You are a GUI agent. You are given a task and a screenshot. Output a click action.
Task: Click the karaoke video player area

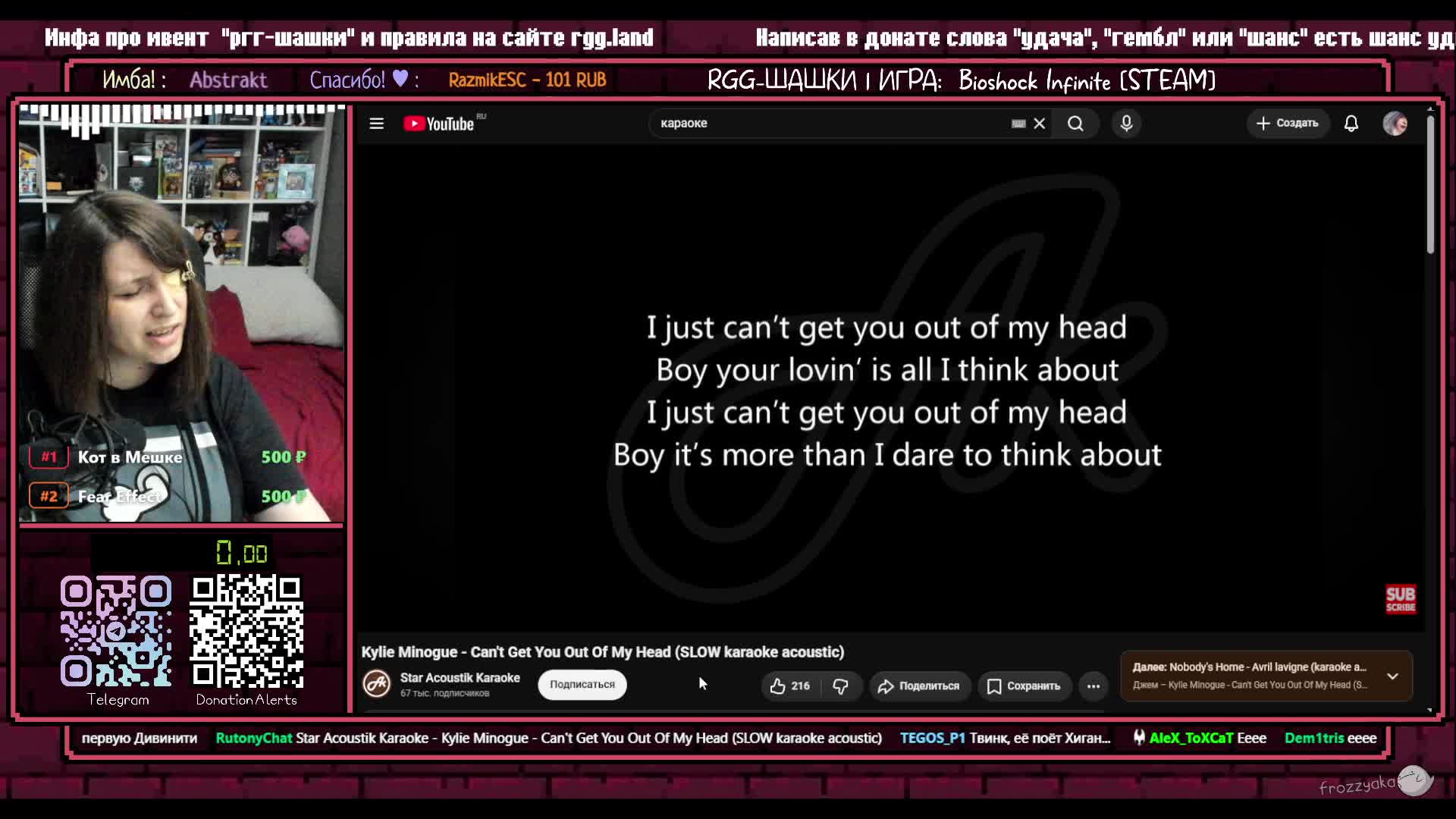(x=890, y=389)
